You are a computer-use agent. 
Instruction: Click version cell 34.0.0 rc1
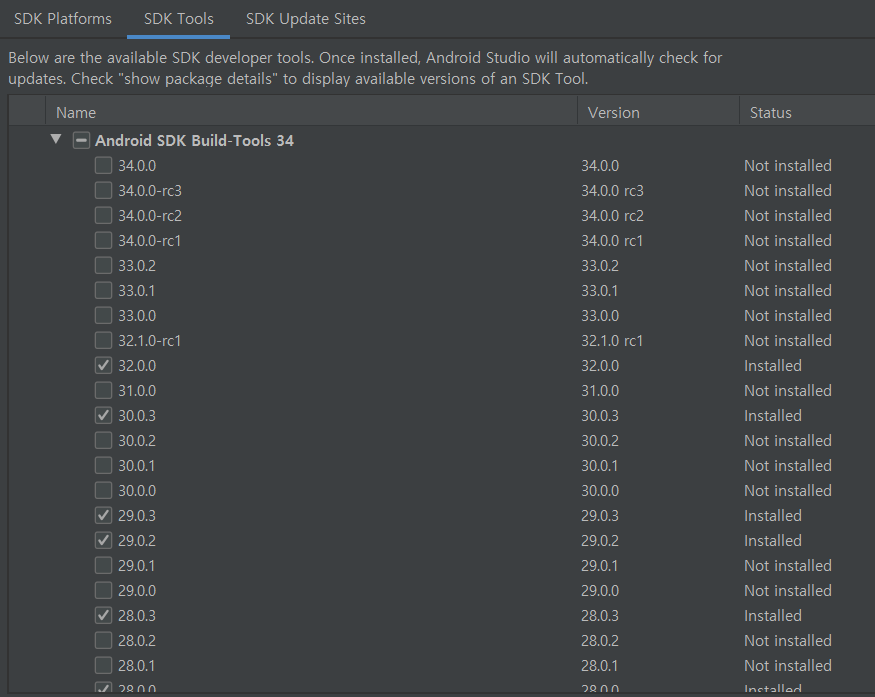click(x=612, y=241)
